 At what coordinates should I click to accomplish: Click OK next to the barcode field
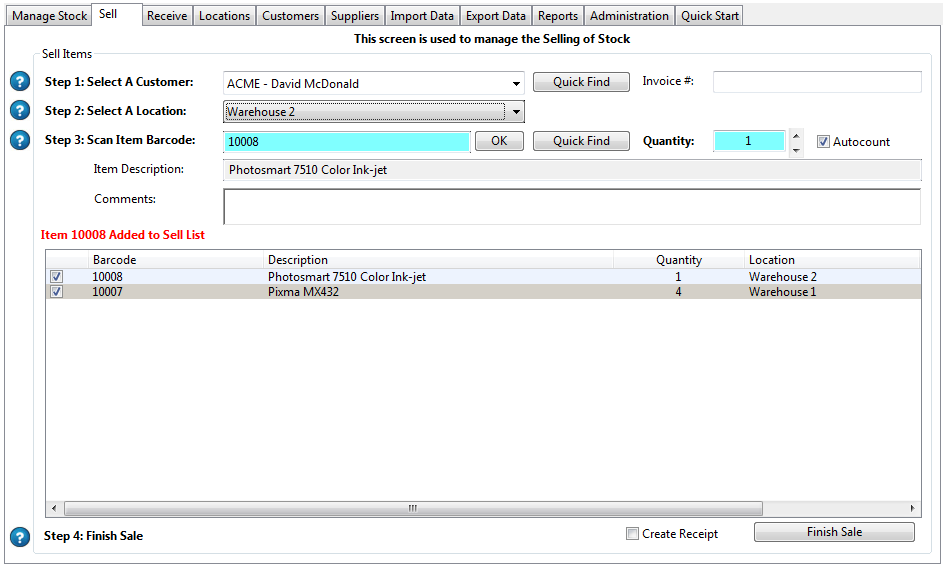(499, 141)
